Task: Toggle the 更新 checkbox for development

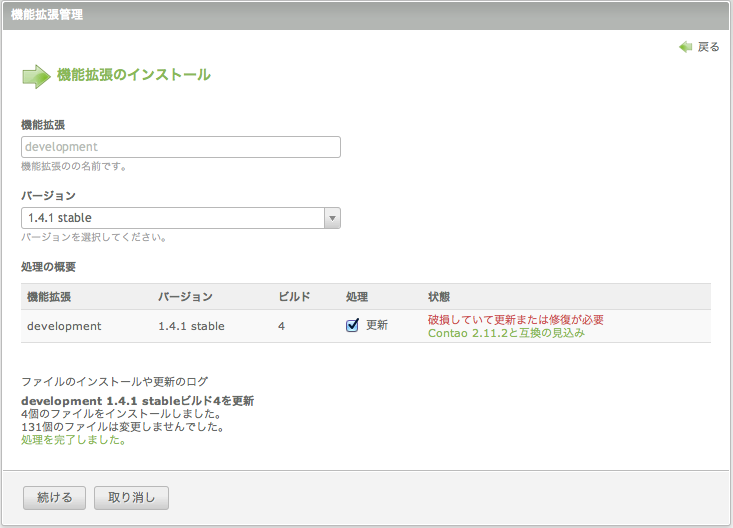Action: pos(352,325)
